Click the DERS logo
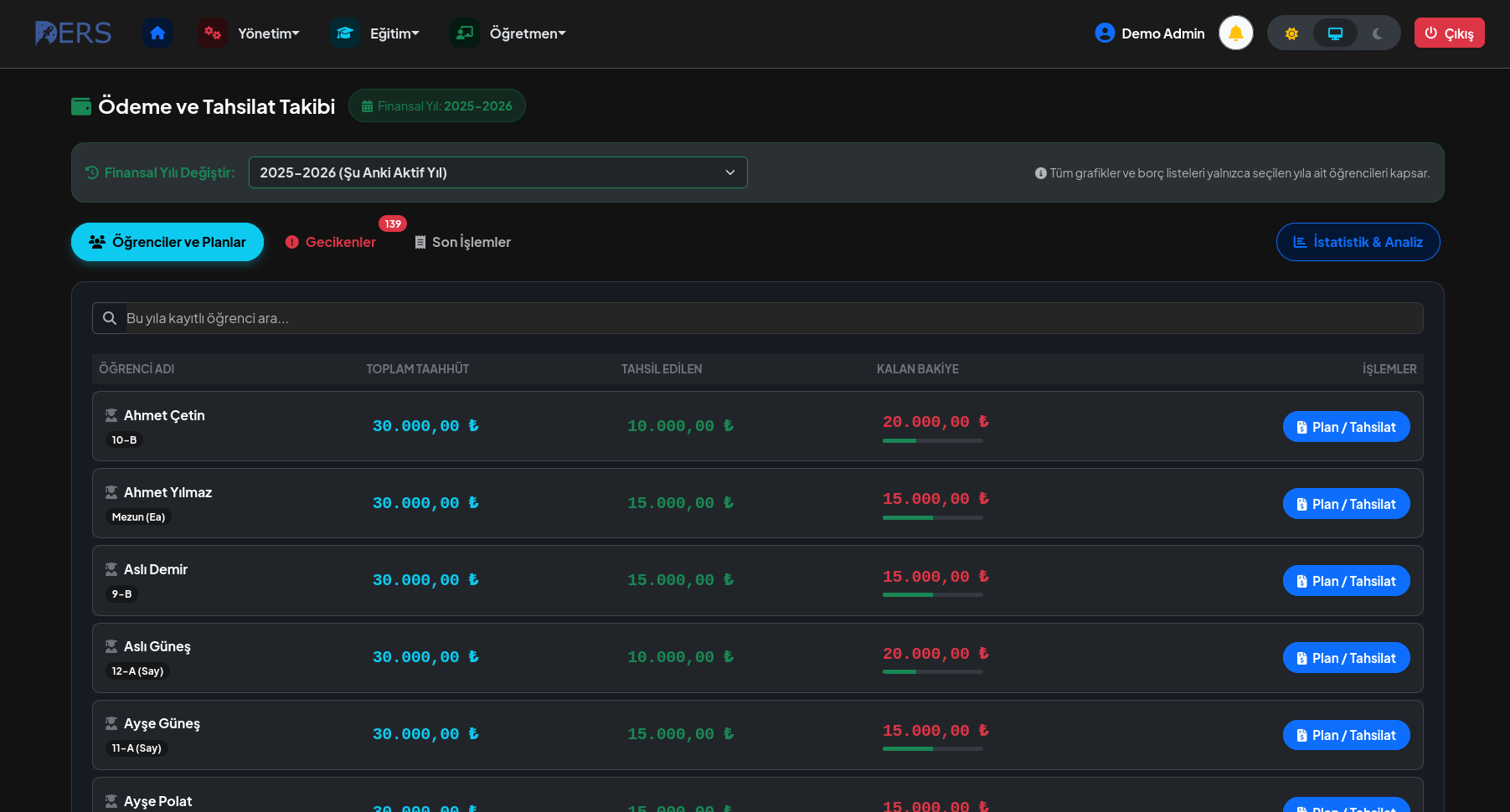Viewport: 1510px width, 812px height. pos(73,33)
